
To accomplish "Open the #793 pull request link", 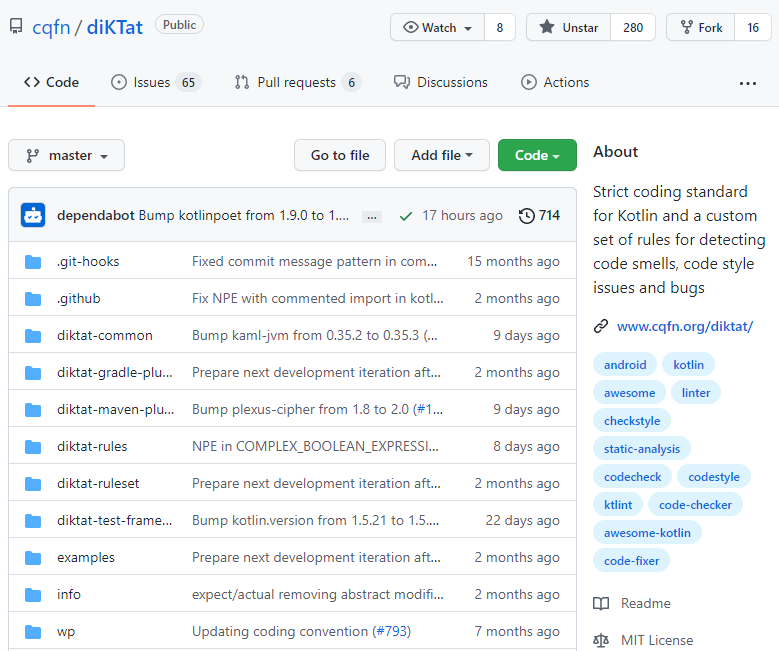I will 392,632.
